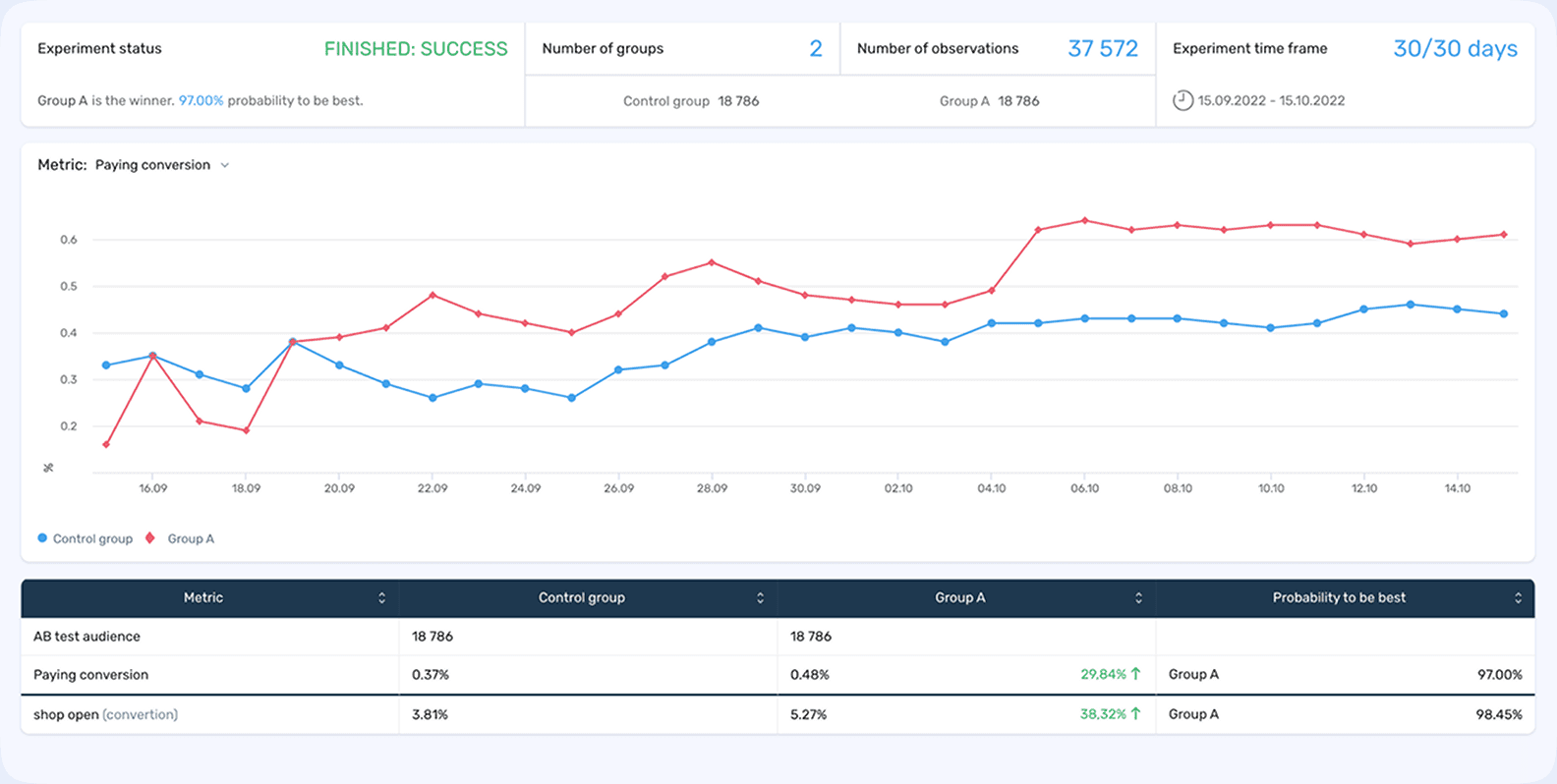Image resolution: width=1557 pixels, height=784 pixels.
Task: Select the shop open (convertion) row
Action: tap(105, 714)
